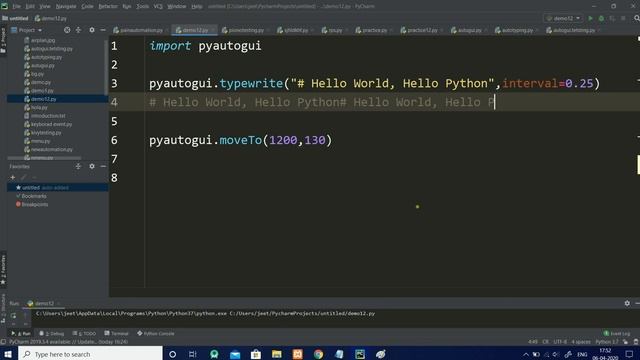
Task: Select keyboard event.py in project tree
Action: click(51, 124)
